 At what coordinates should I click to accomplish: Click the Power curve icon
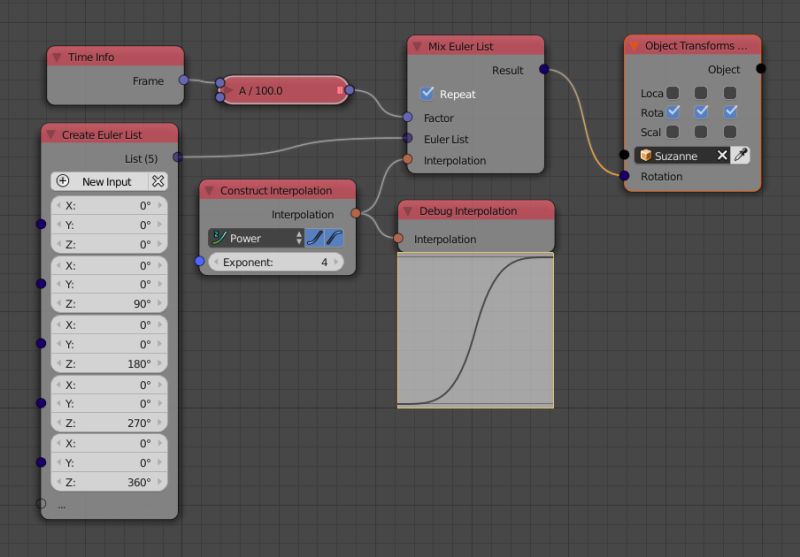(219, 238)
